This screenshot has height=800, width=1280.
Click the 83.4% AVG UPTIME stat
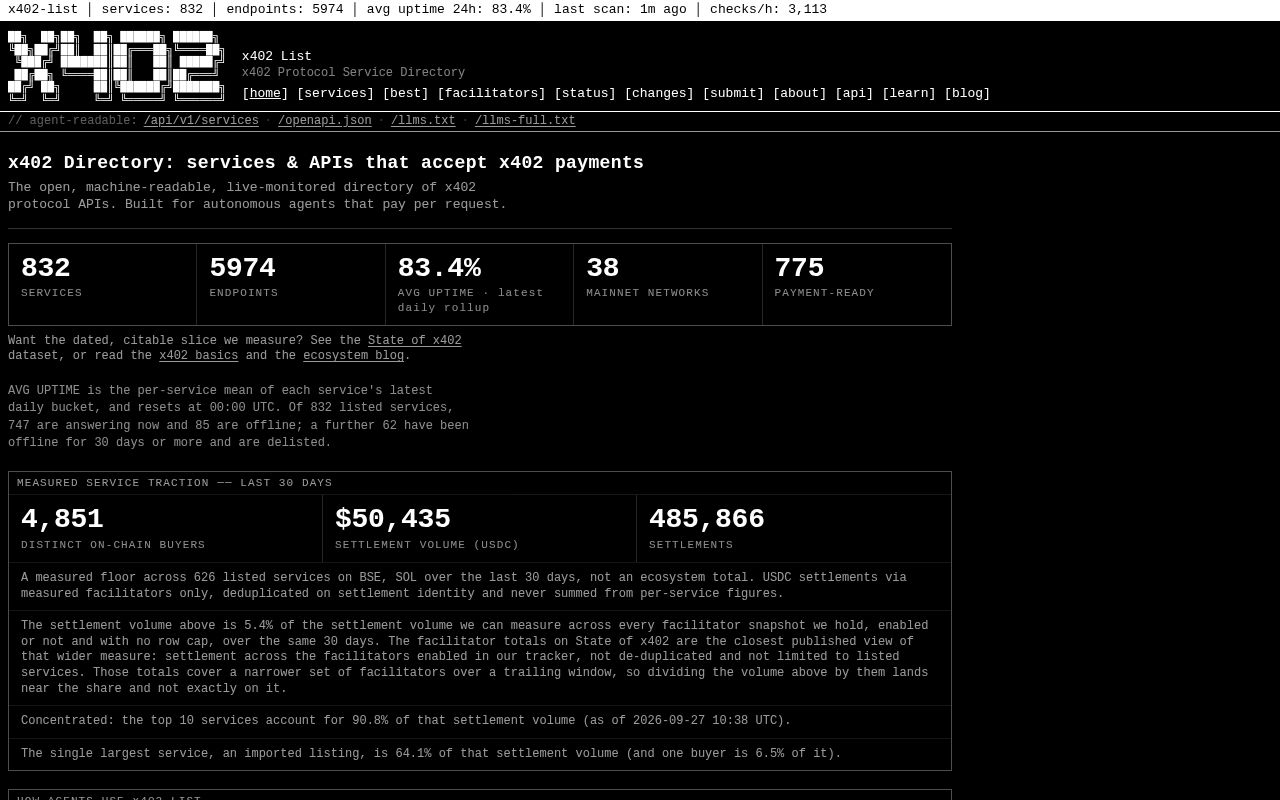tap(479, 284)
